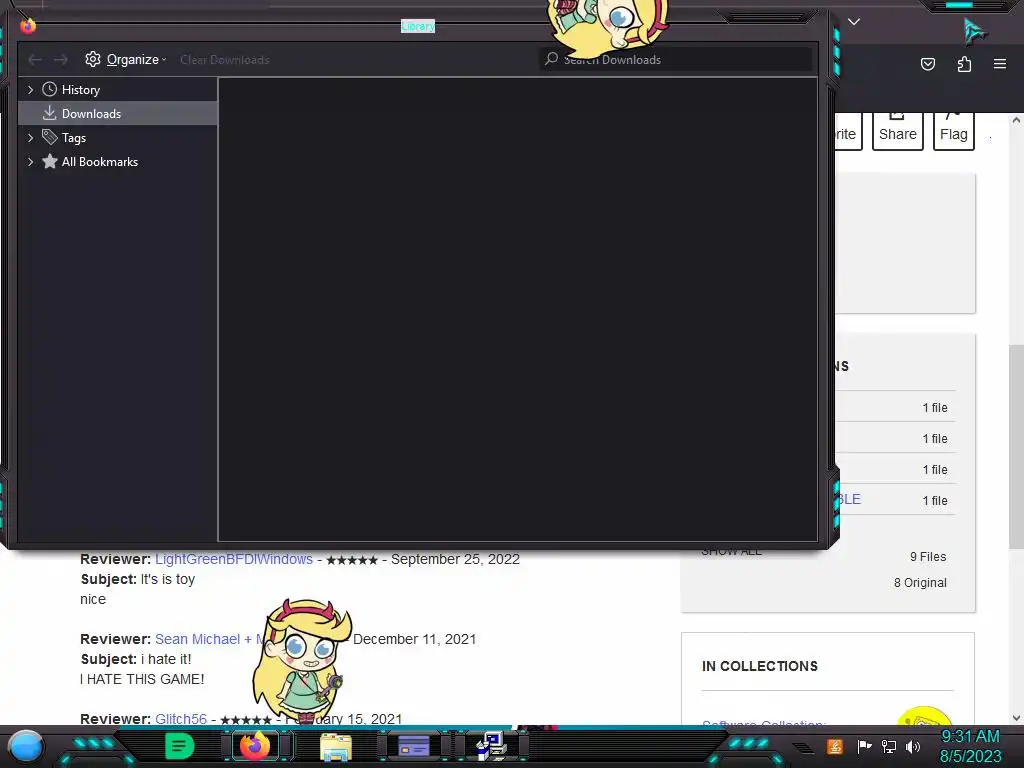Click the page vertical scrollbar thumb

coord(1016,447)
